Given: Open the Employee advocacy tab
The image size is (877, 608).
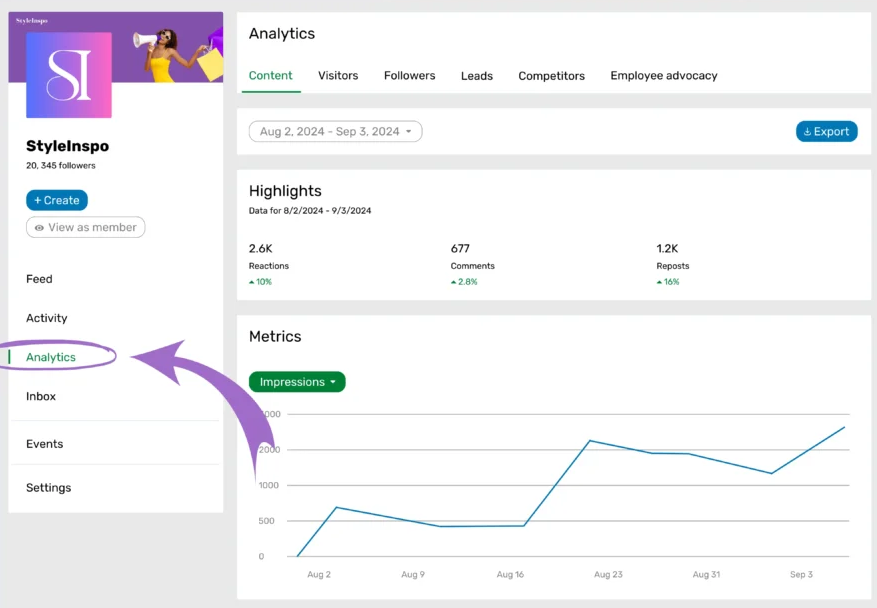Looking at the screenshot, I should point(664,76).
